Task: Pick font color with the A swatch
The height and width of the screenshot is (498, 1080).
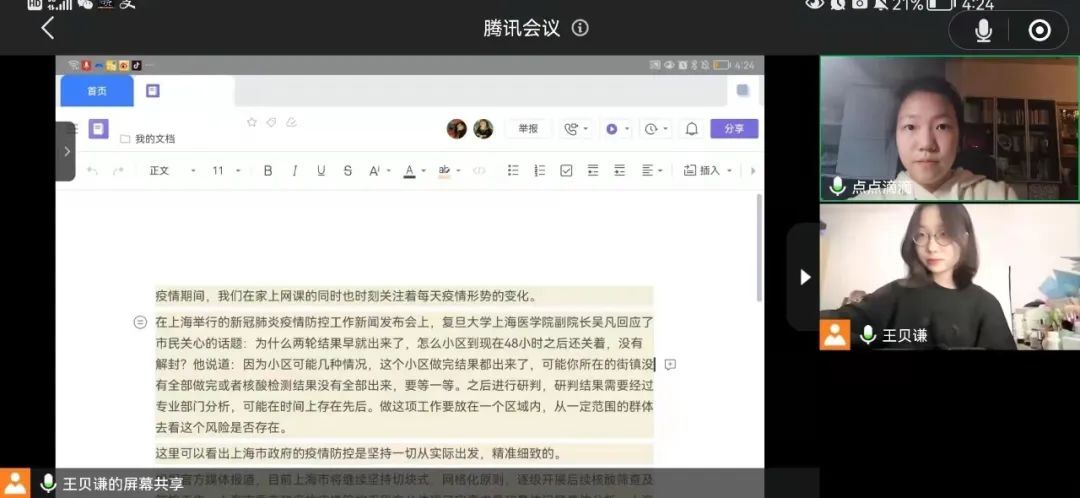Action: tap(409, 171)
